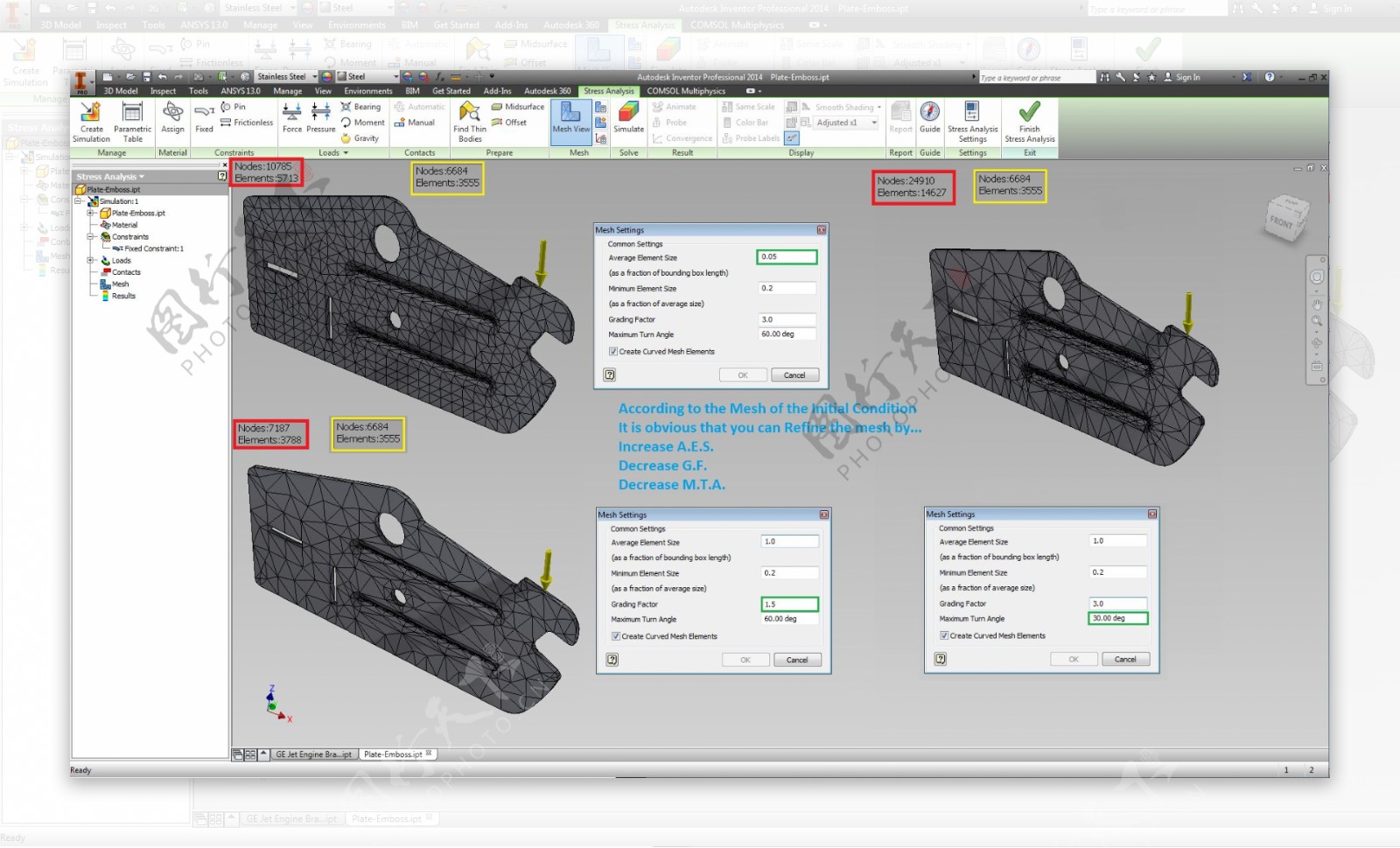Viewport: 1400px width, 848px height.
Task: Open the Stainless Steel material dropdown
Action: [315, 77]
